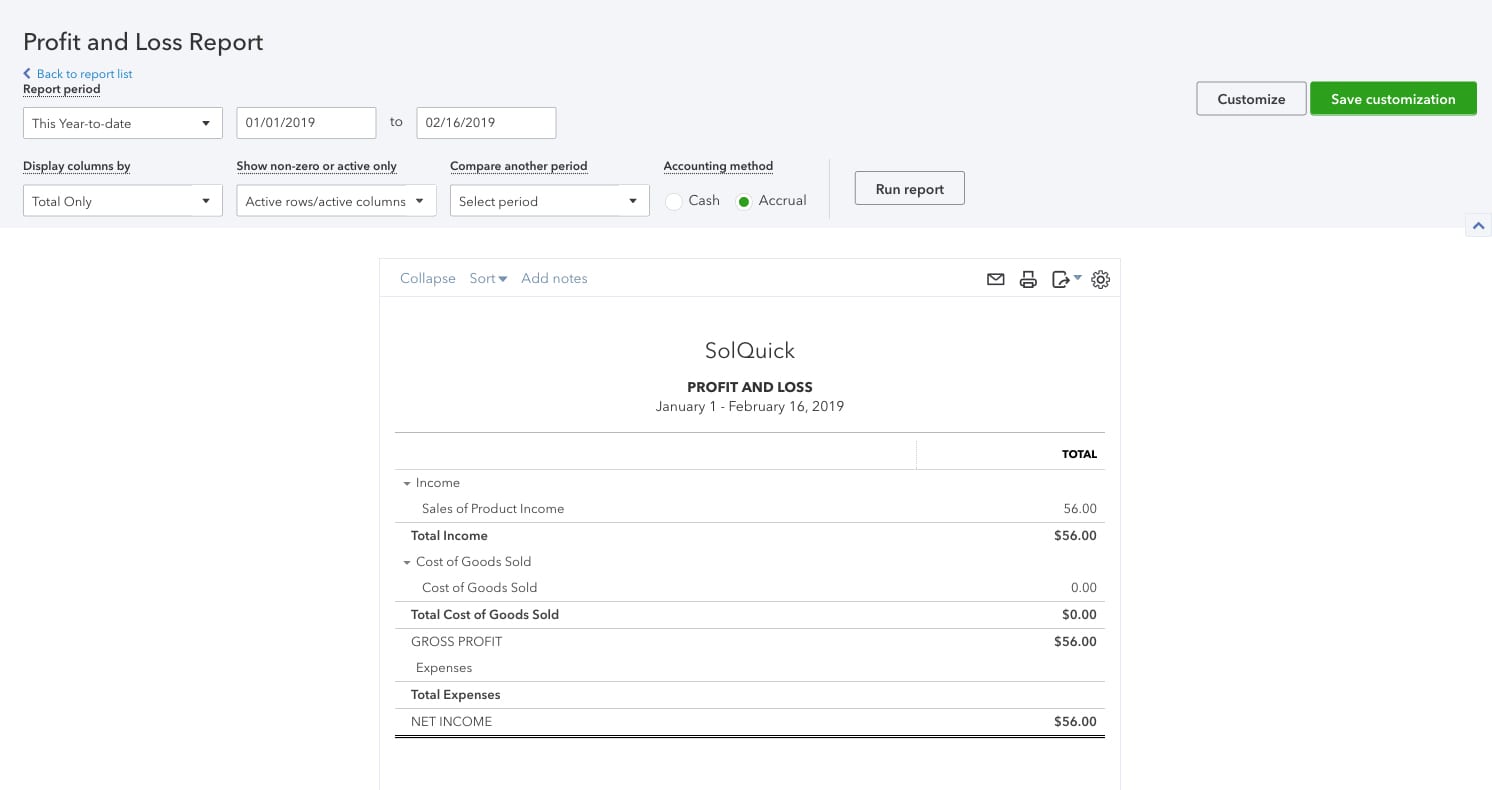Click NET INCOME $56.00 amount
Viewport: 1492px width, 790px height.
[x=1075, y=722]
